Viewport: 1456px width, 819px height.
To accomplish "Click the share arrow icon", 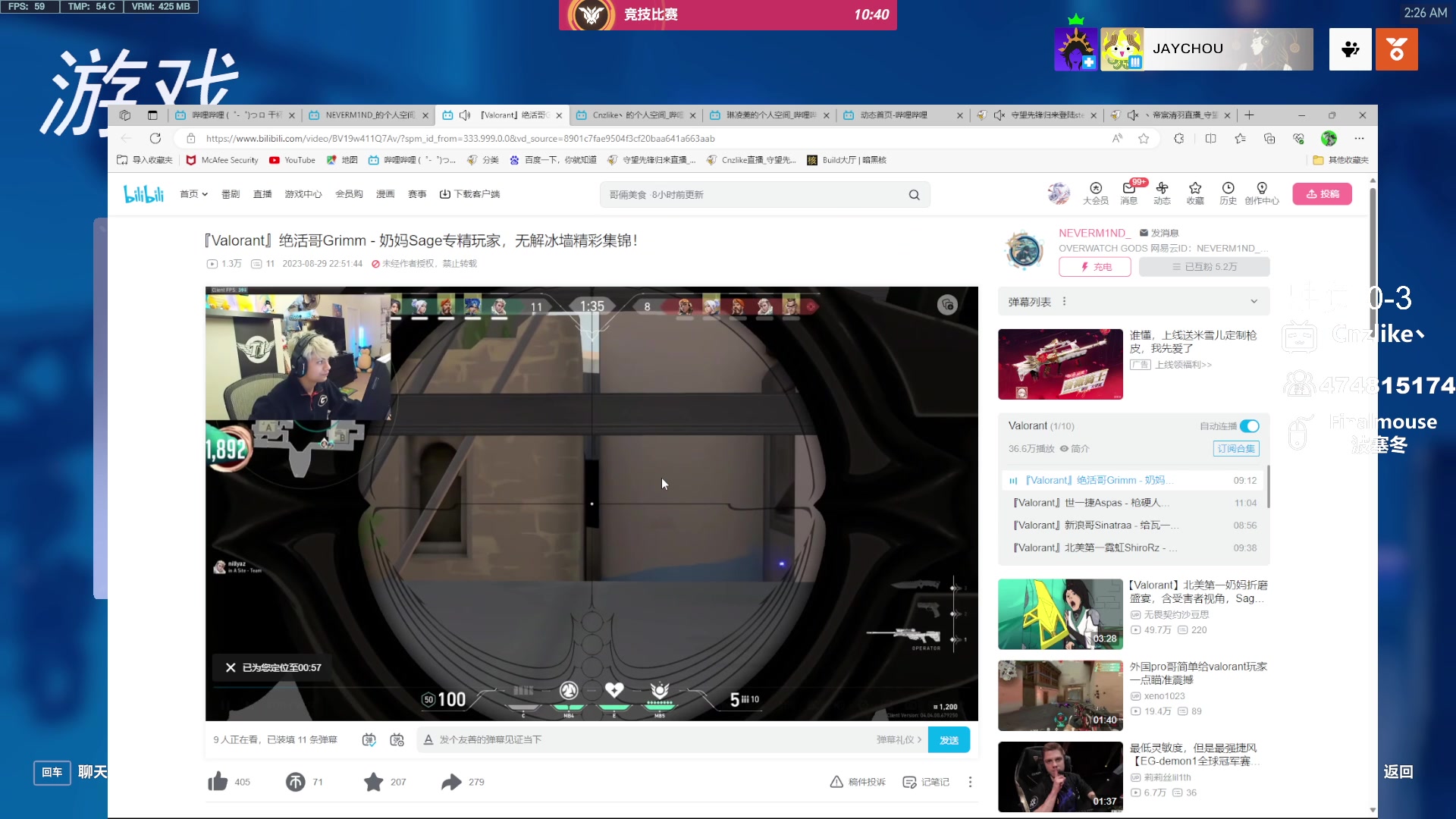I will pyautogui.click(x=451, y=782).
